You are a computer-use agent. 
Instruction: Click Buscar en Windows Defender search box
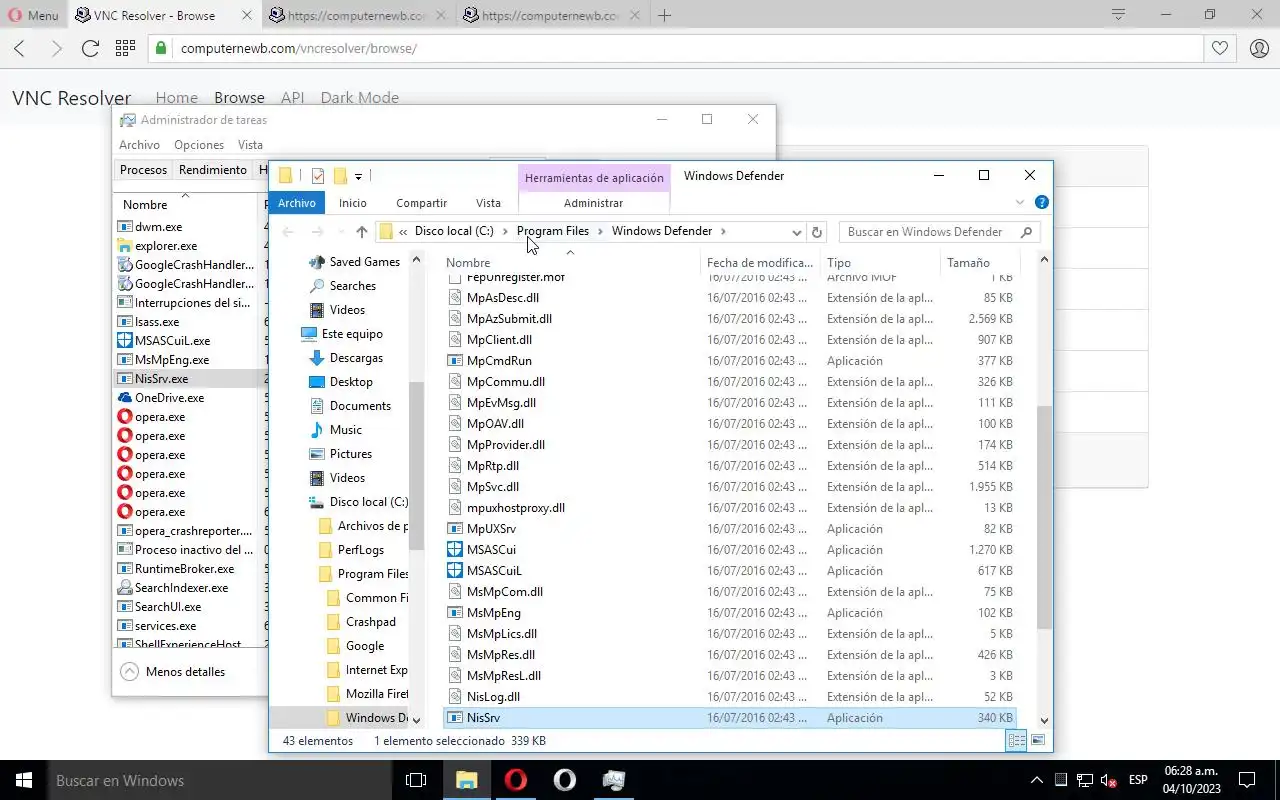click(x=939, y=232)
